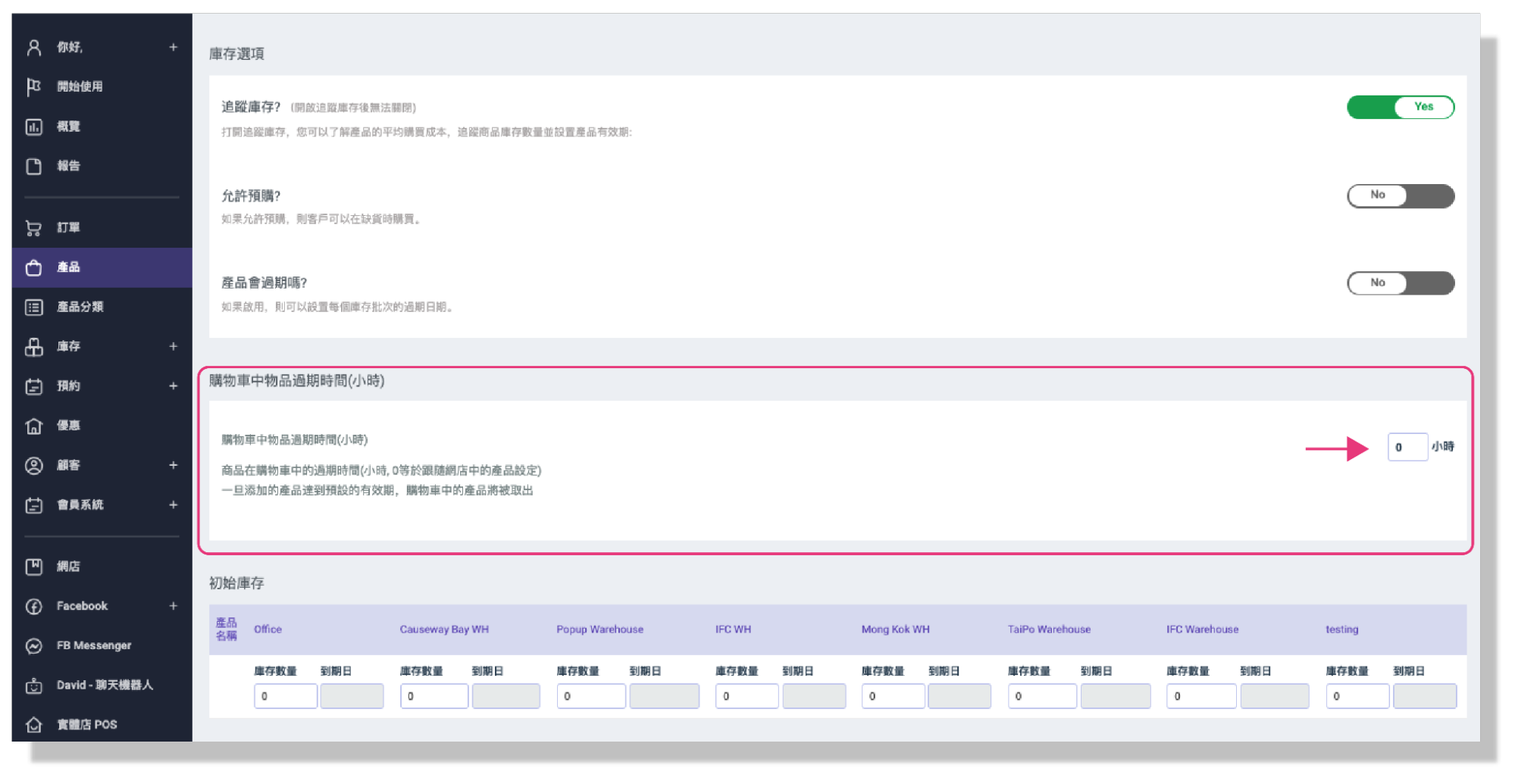Screen dimensions: 1515x784
Task: Click the 預約 calendar icon
Action: tap(33, 386)
